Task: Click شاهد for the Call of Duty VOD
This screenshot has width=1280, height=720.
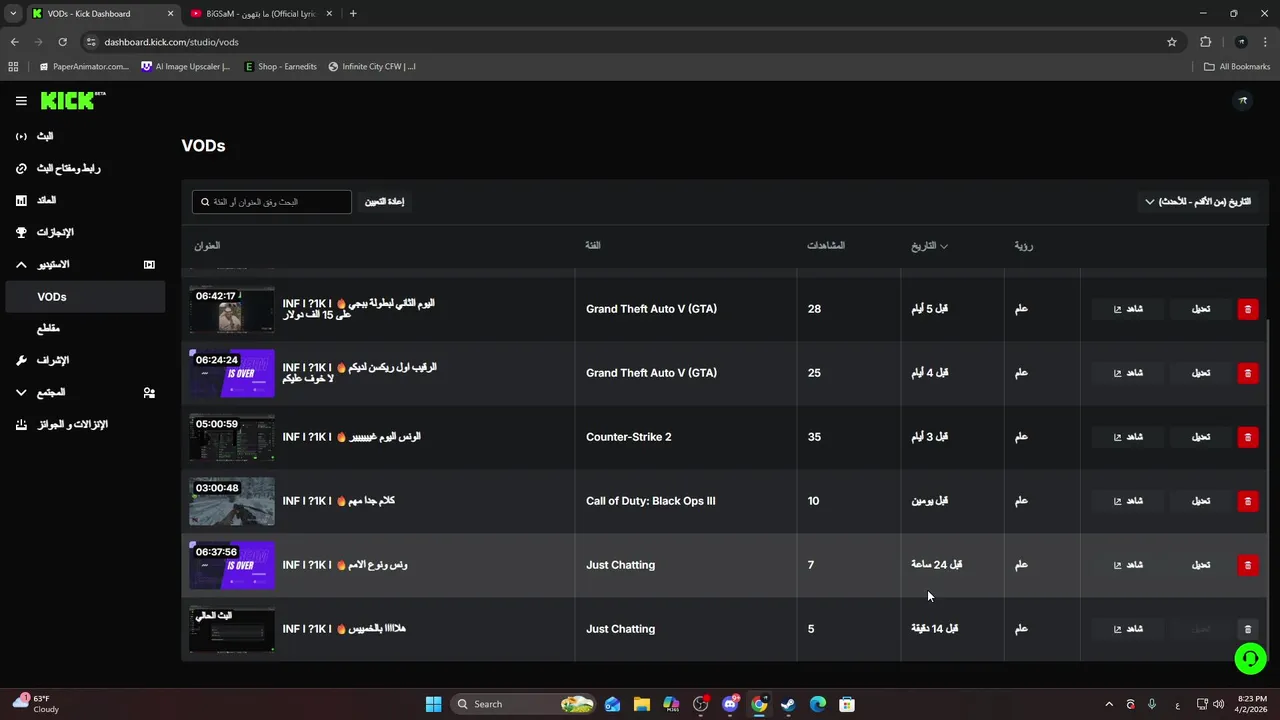Action: pos(1128,501)
